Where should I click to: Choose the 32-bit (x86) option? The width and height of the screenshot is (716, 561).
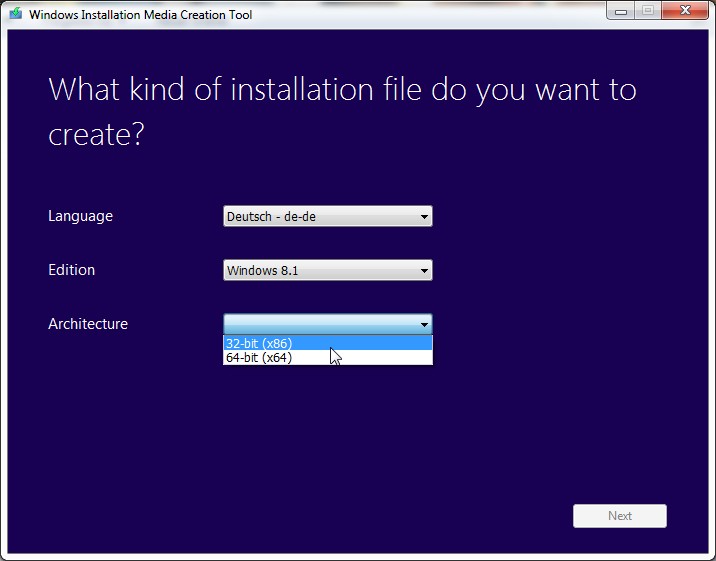pos(327,343)
